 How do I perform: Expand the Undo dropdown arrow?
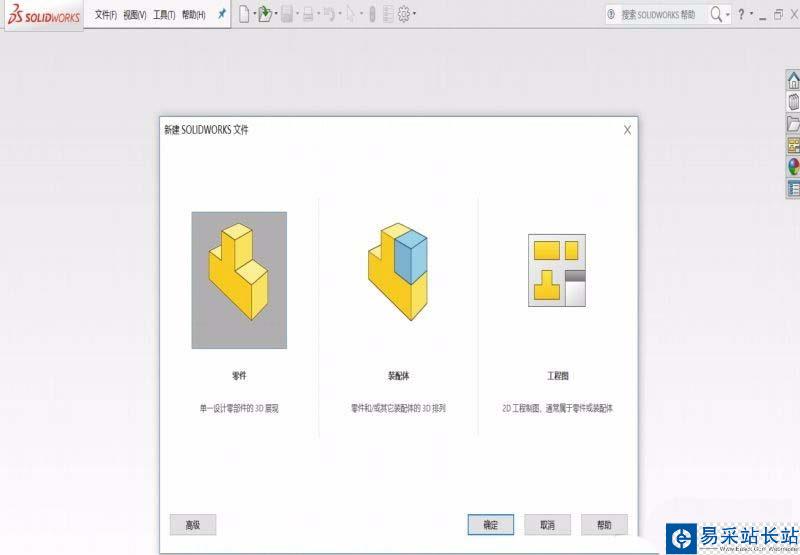pyautogui.click(x=340, y=14)
